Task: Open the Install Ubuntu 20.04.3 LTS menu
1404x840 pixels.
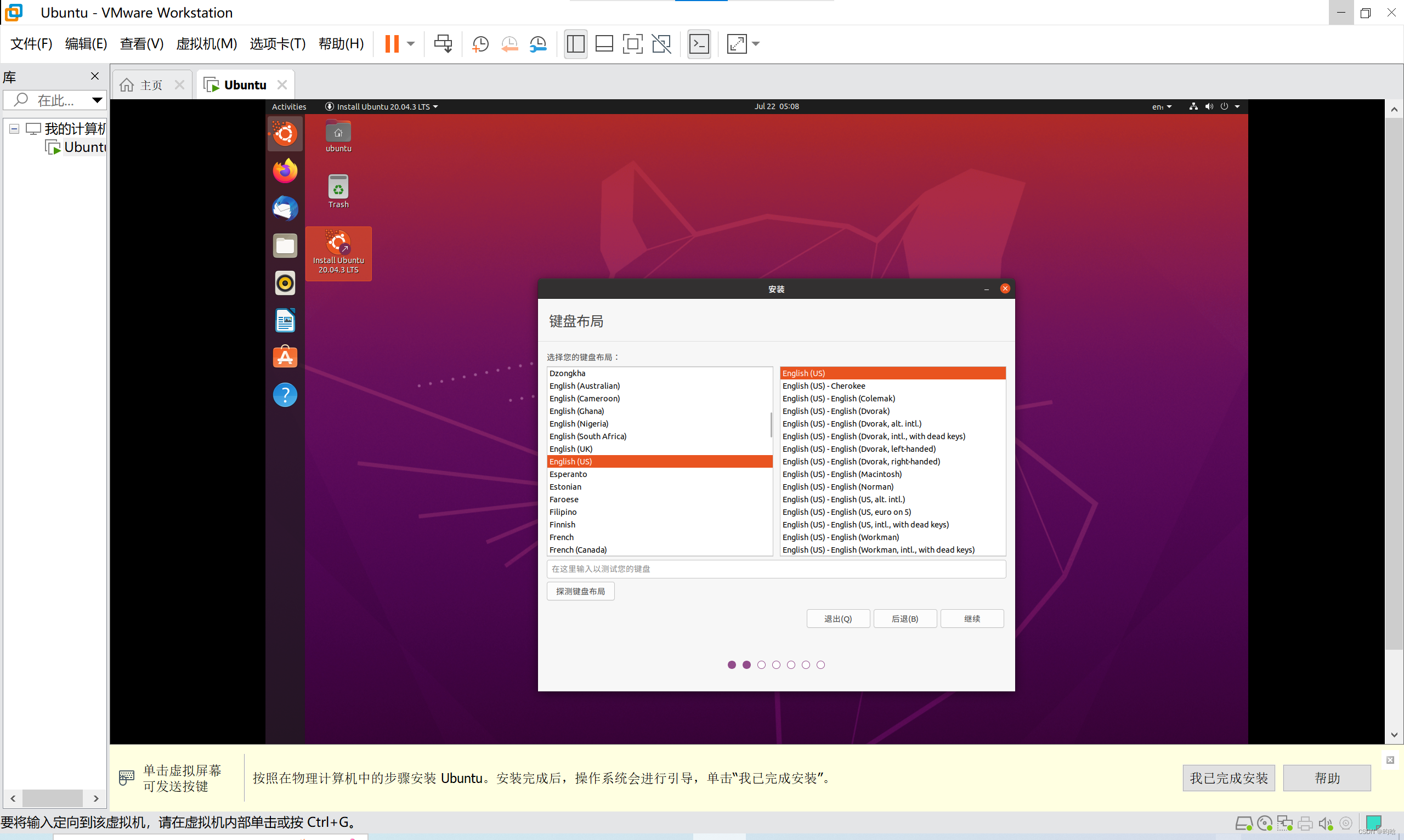Action: pyautogui.click(x=381, y=106)
